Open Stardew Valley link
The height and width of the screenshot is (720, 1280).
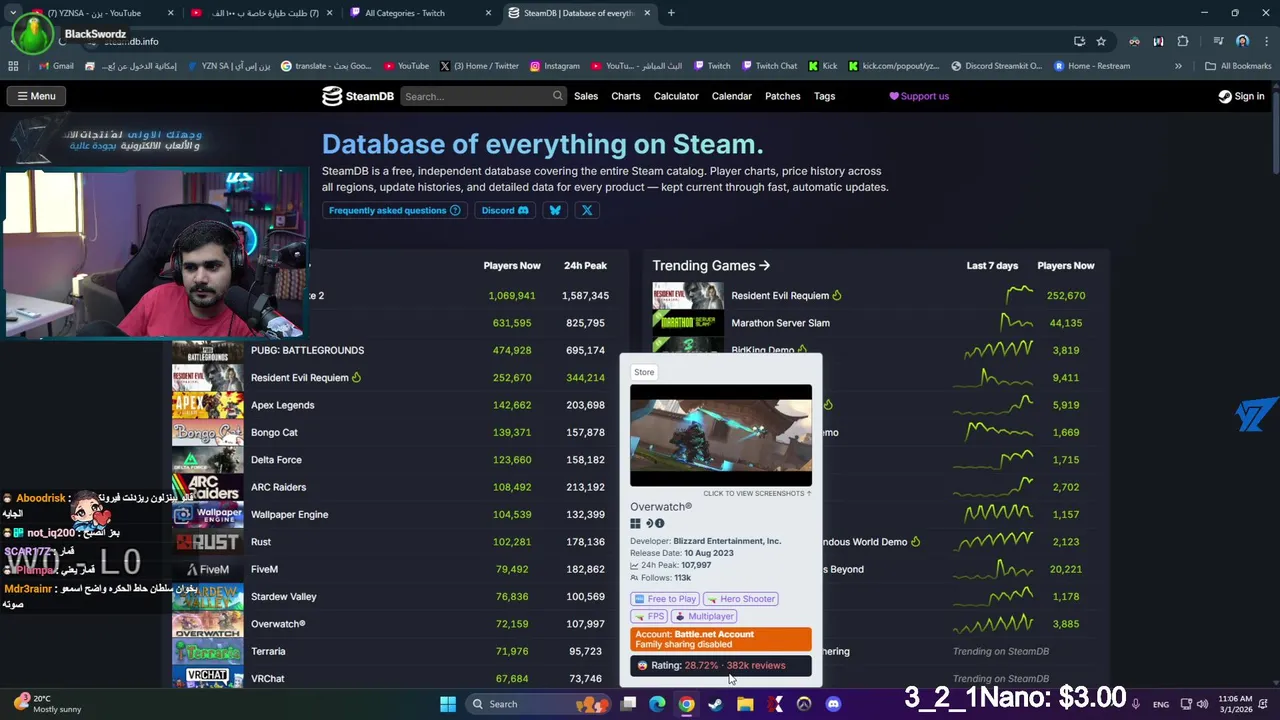[284, 597]
